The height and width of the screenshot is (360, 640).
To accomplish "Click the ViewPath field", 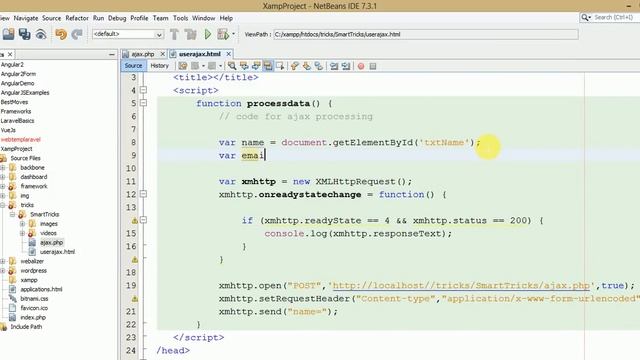I will tap(426, 34).
